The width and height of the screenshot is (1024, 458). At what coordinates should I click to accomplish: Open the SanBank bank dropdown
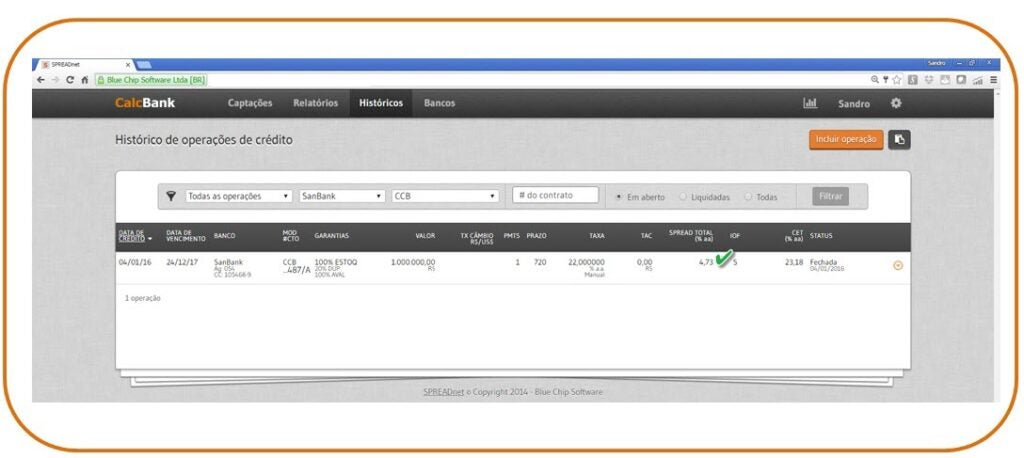[341, 197]
